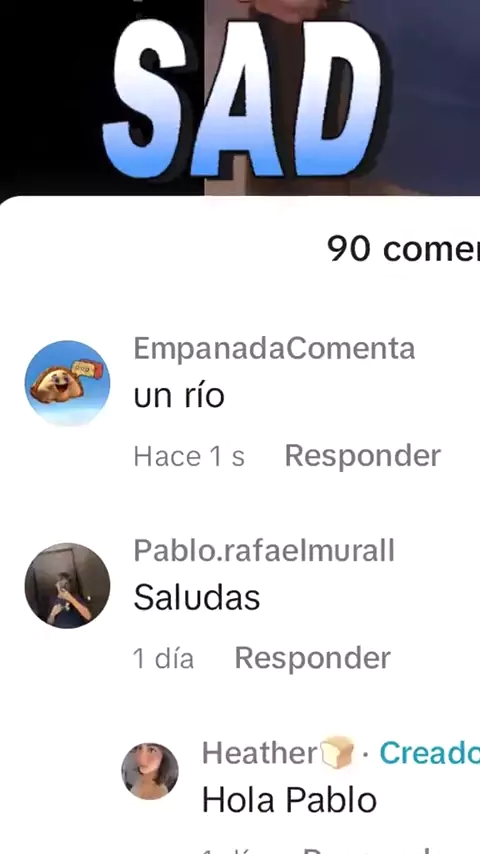The image size is (480, 854).
Task: Click the EmpanadaComenta username
Action: point(274,349)
